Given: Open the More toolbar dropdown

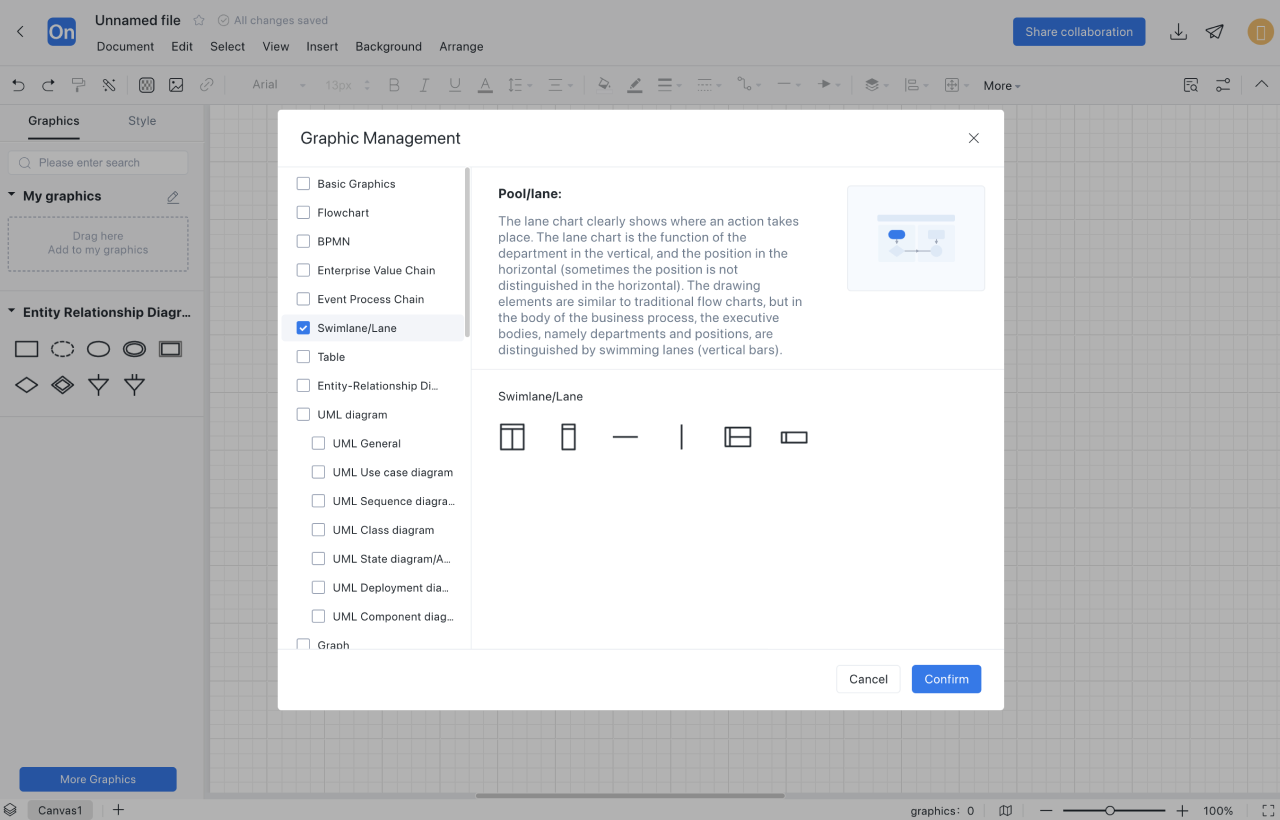Looking at the screenshot, I should tap(1001, 86).
